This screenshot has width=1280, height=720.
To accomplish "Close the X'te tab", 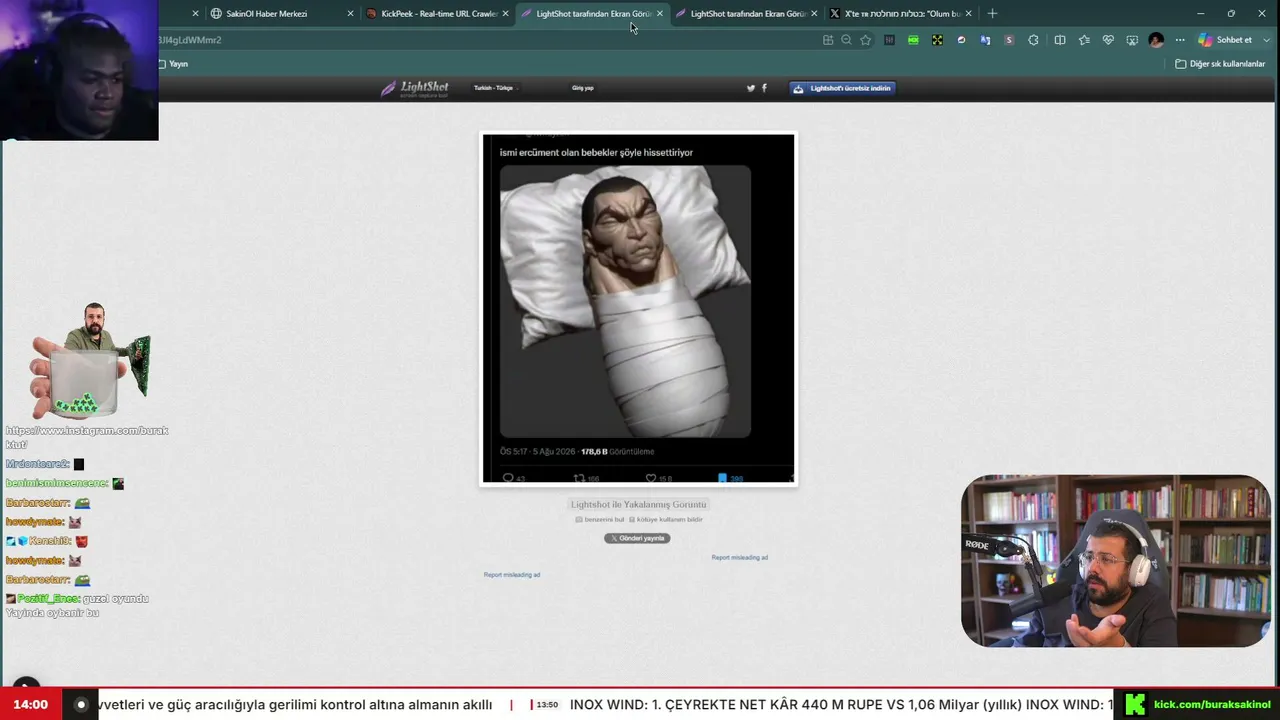I will coord(968,14).
